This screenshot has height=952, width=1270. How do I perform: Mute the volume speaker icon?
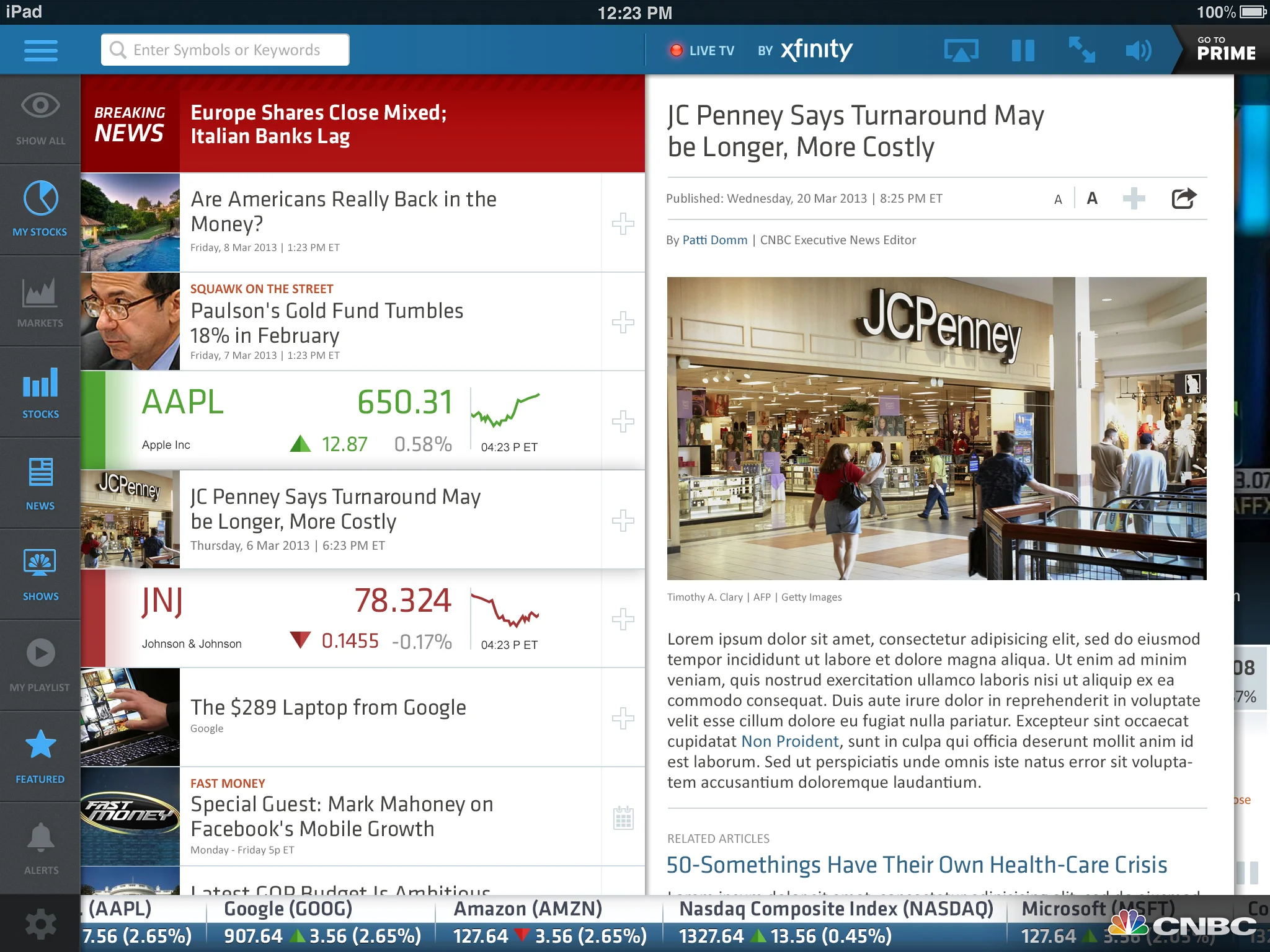[1139, 50]
